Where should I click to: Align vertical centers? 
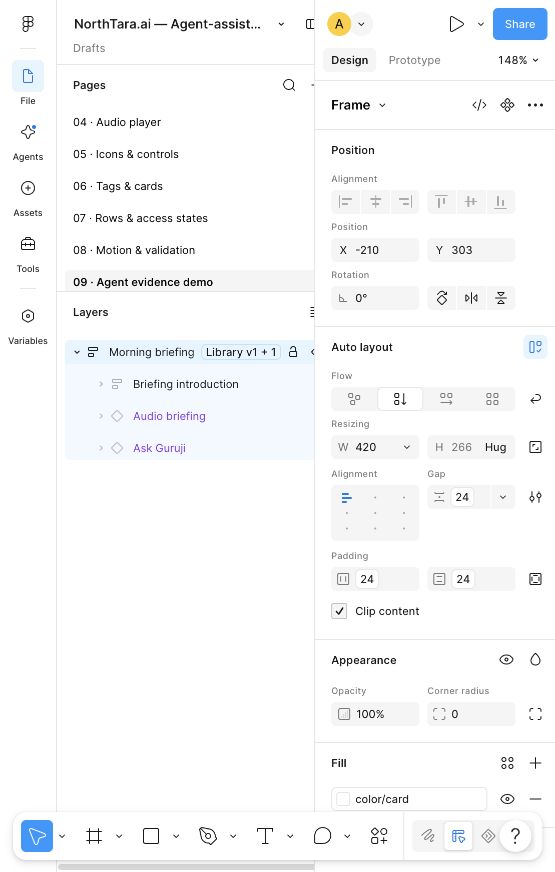(x=471, y=202)
